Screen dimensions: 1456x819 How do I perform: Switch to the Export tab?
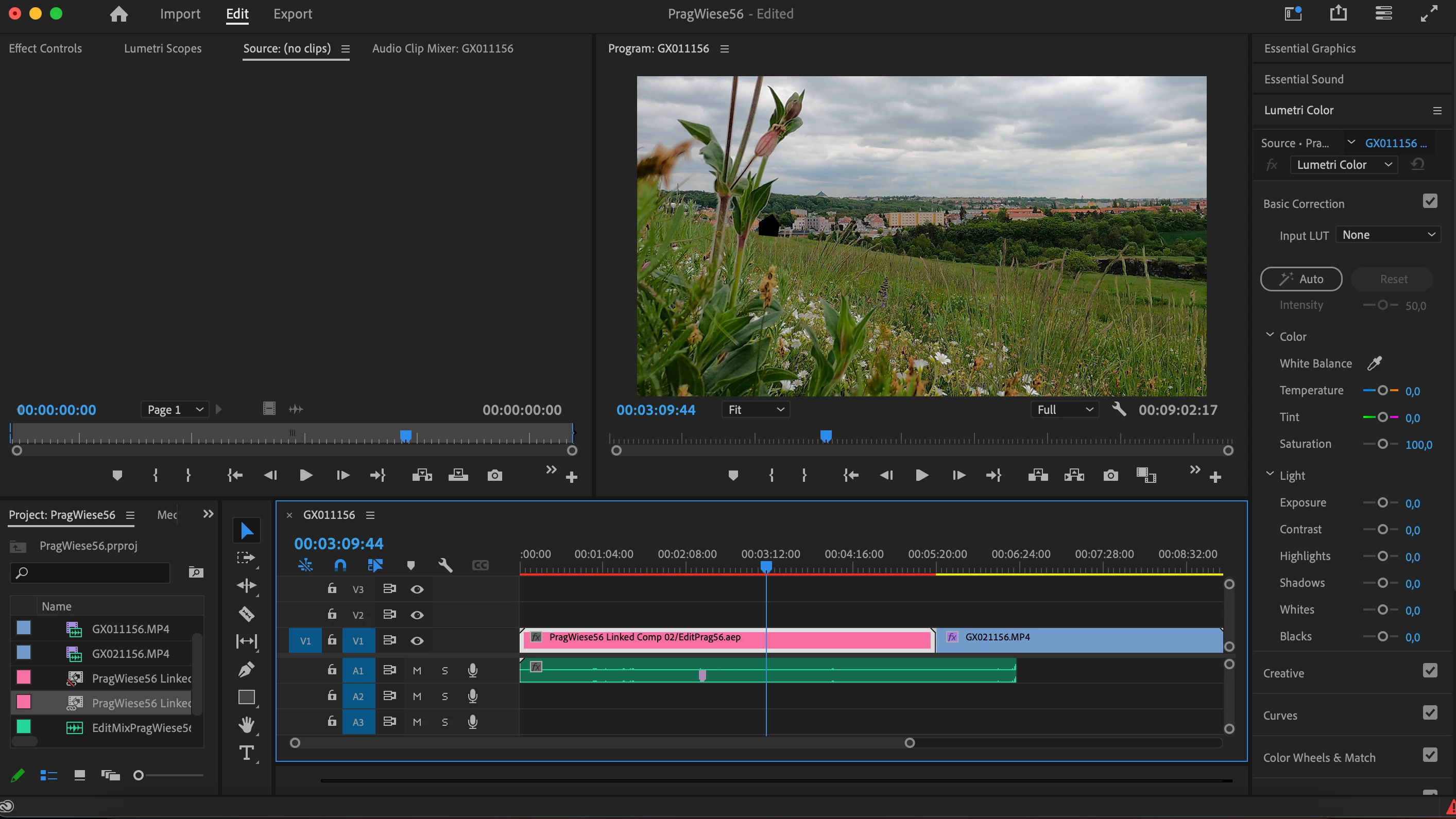[292, 14]
